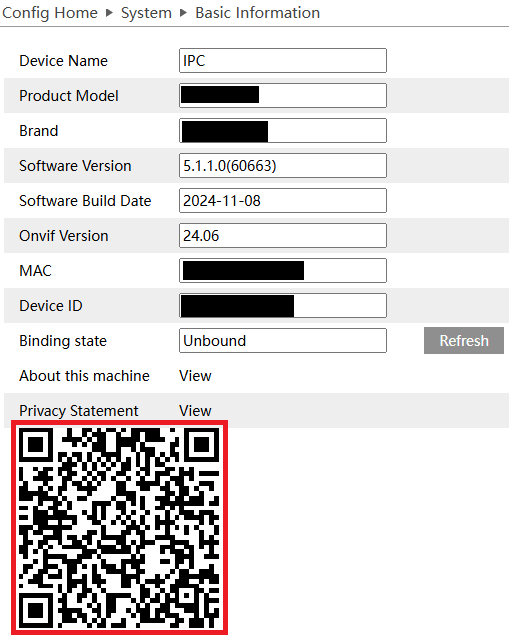Click the Product Model label
Image resolution: width=509 pixels, height=635 pixels.
coord(69,96)
